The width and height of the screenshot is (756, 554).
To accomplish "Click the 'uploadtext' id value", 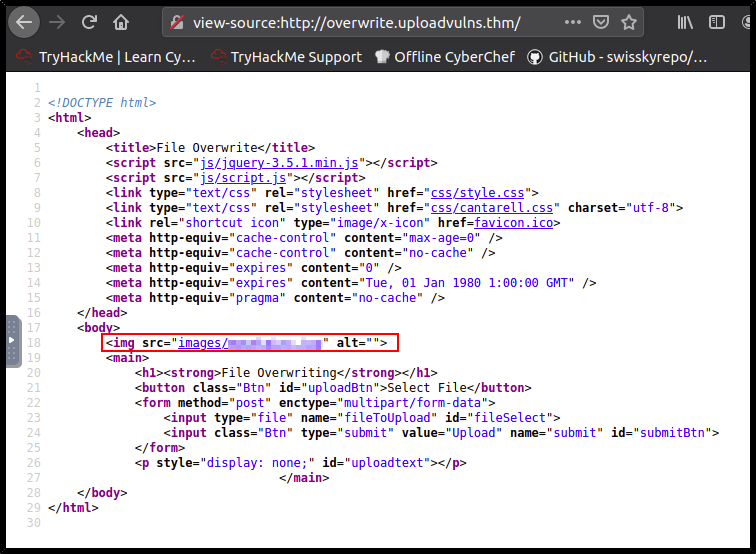I will [387, 463].
